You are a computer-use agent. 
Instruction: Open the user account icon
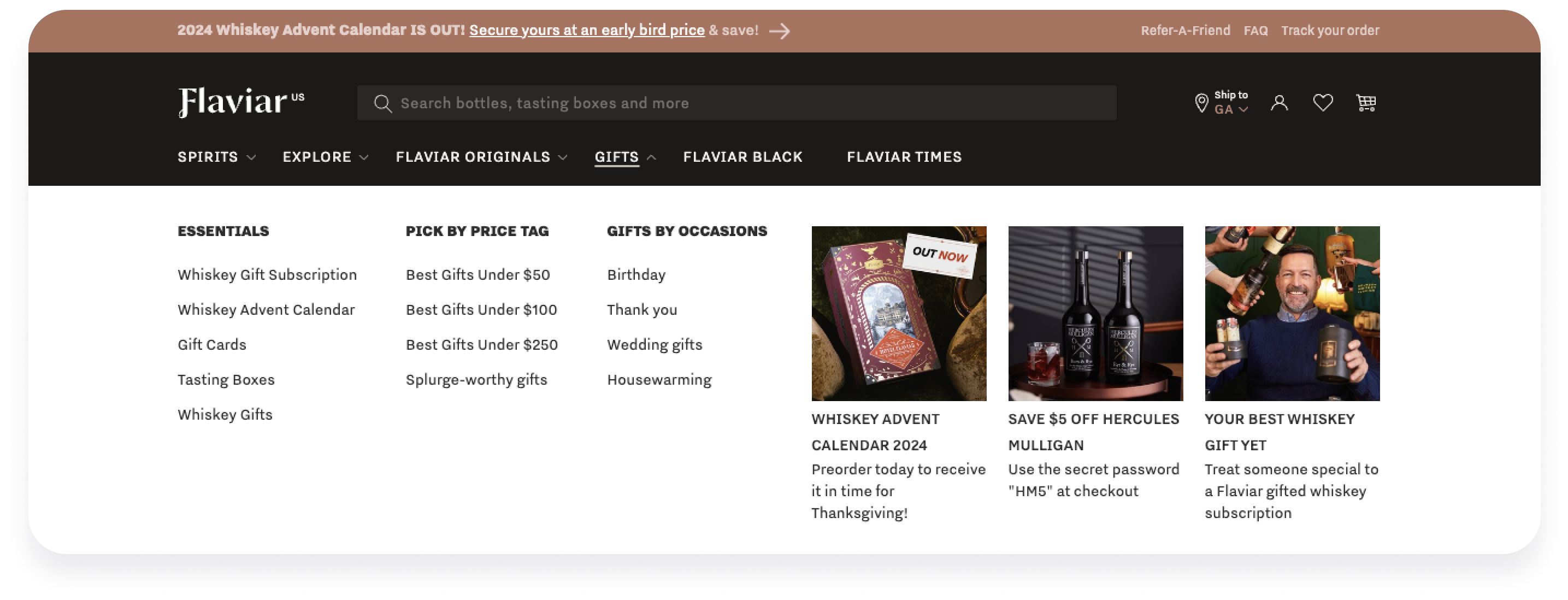tap(1279, 103)
